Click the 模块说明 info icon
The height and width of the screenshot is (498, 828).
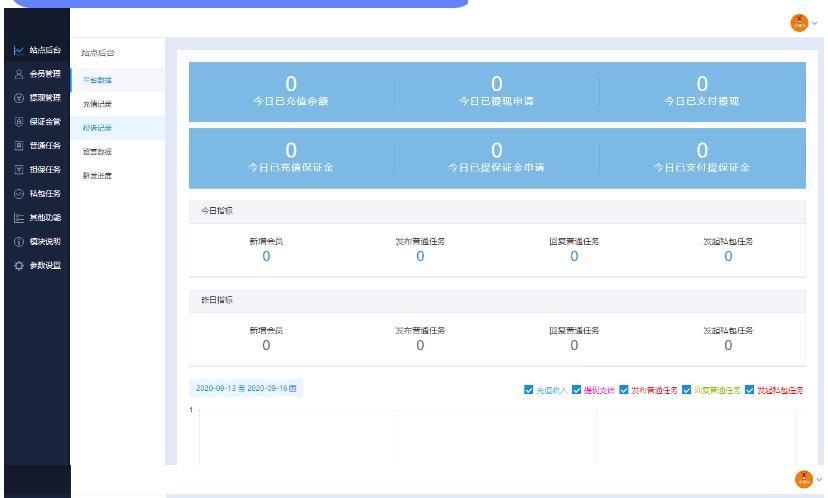click(18, 242)
